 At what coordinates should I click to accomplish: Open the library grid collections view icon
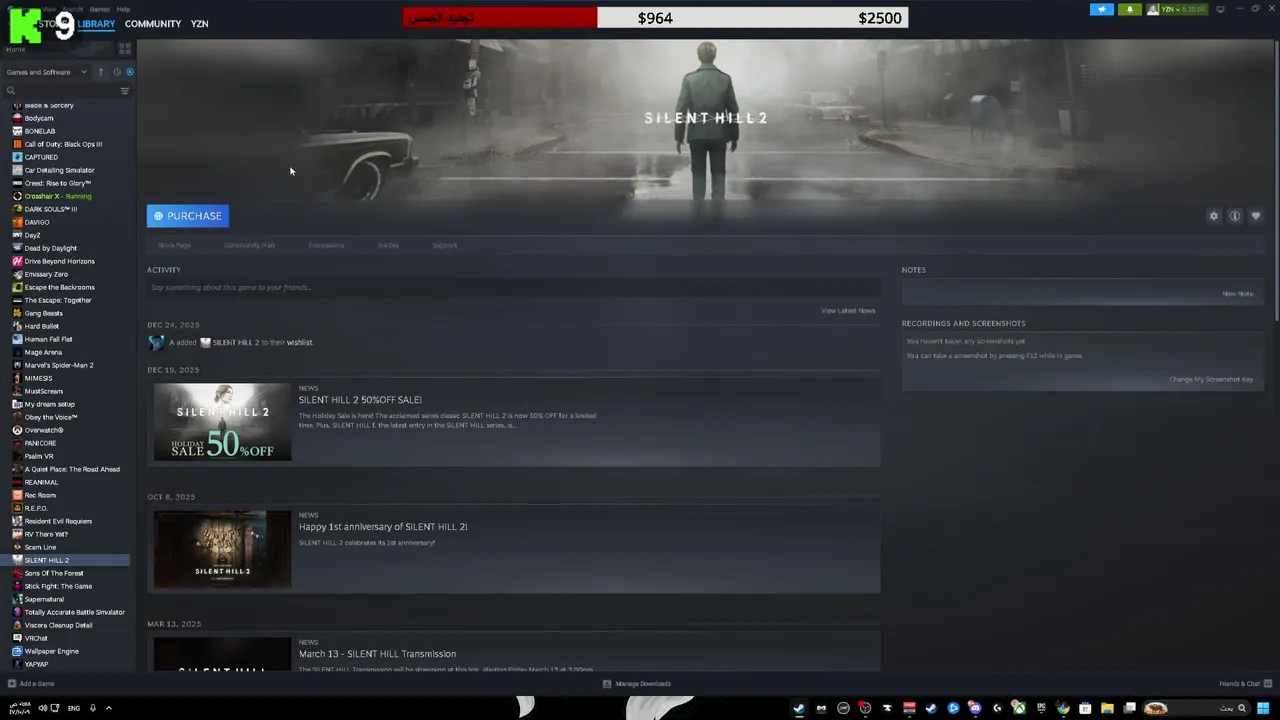[125, 48]
